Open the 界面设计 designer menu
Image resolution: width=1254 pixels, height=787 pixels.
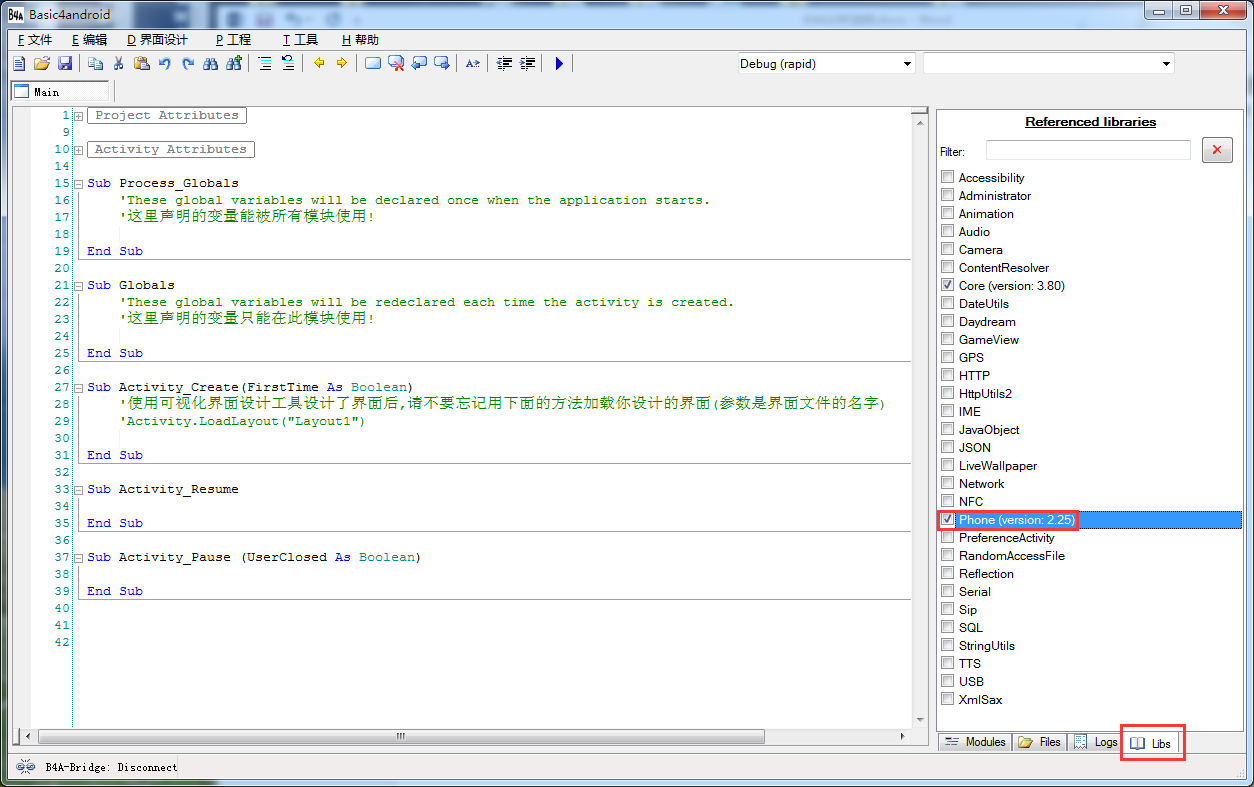[x=157, y=40]
